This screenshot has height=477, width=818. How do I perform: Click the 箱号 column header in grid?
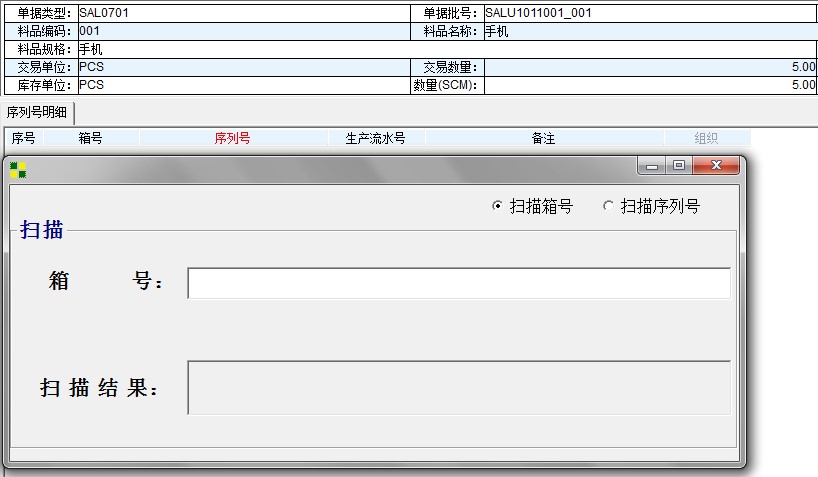[90, 138]
